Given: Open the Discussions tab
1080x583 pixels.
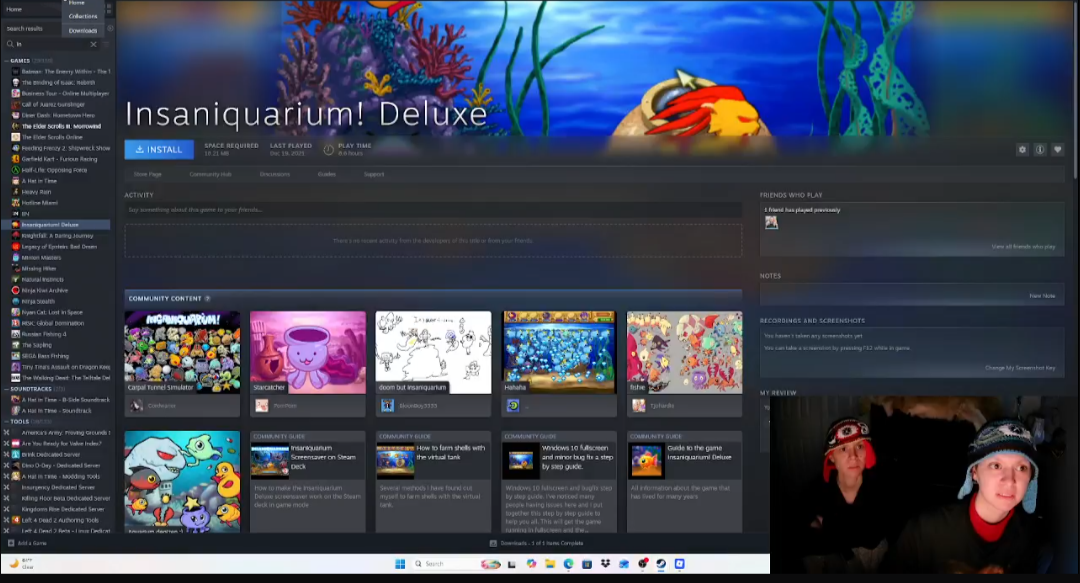Looking at the screenshot, I should (275, 174).
